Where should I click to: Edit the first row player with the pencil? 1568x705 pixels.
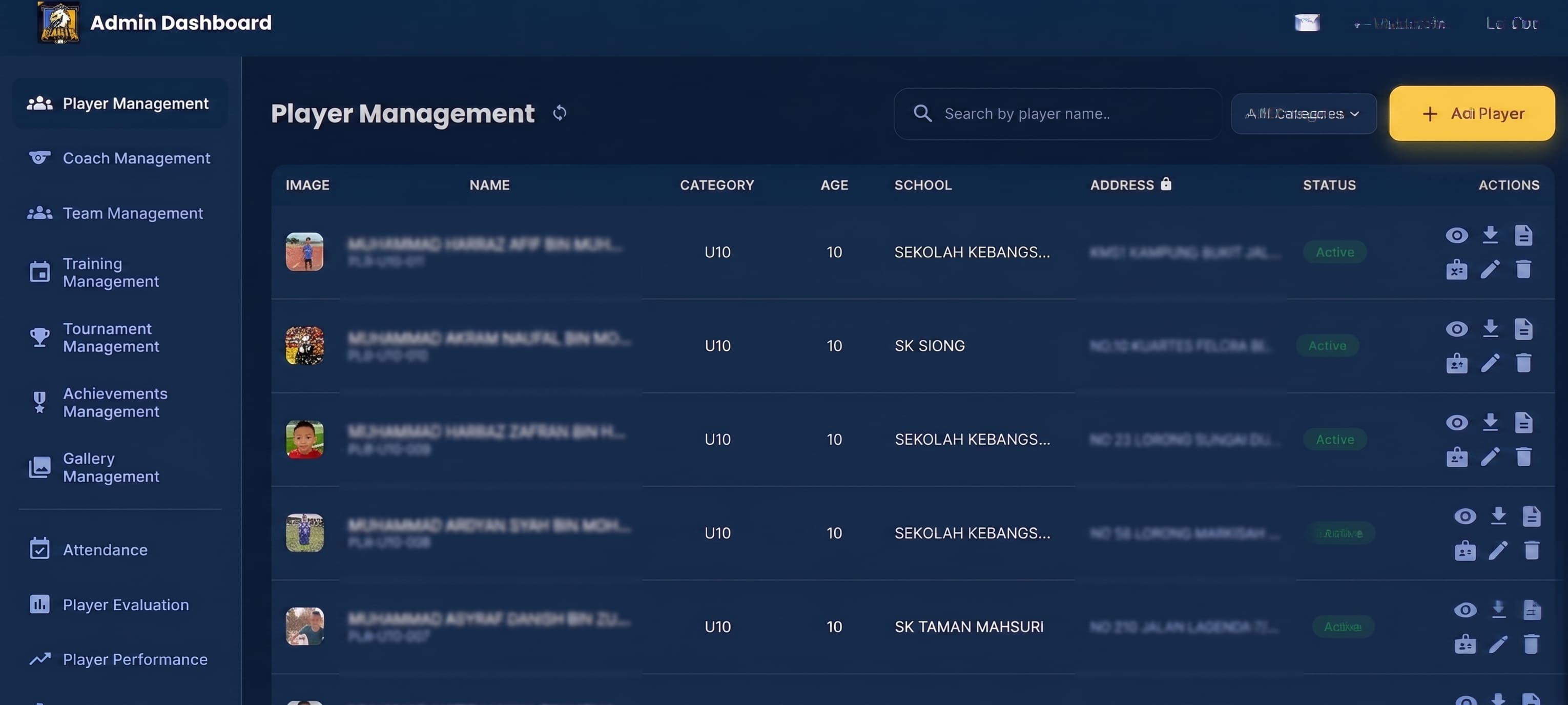(1490, 269)
